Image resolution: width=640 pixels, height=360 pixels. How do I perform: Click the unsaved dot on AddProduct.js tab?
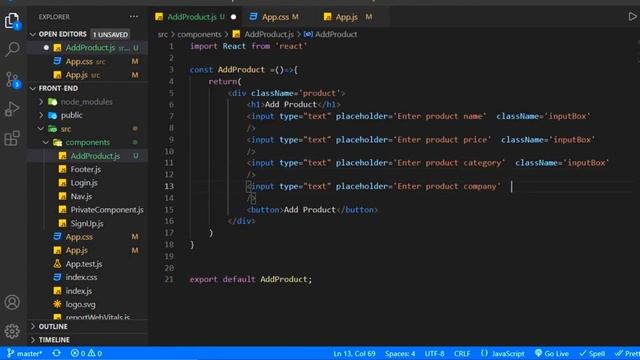coord(233,17)
